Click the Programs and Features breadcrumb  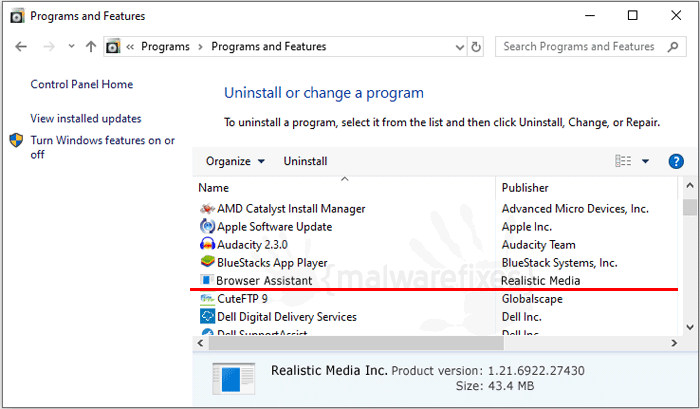click(x=269, y=46)
